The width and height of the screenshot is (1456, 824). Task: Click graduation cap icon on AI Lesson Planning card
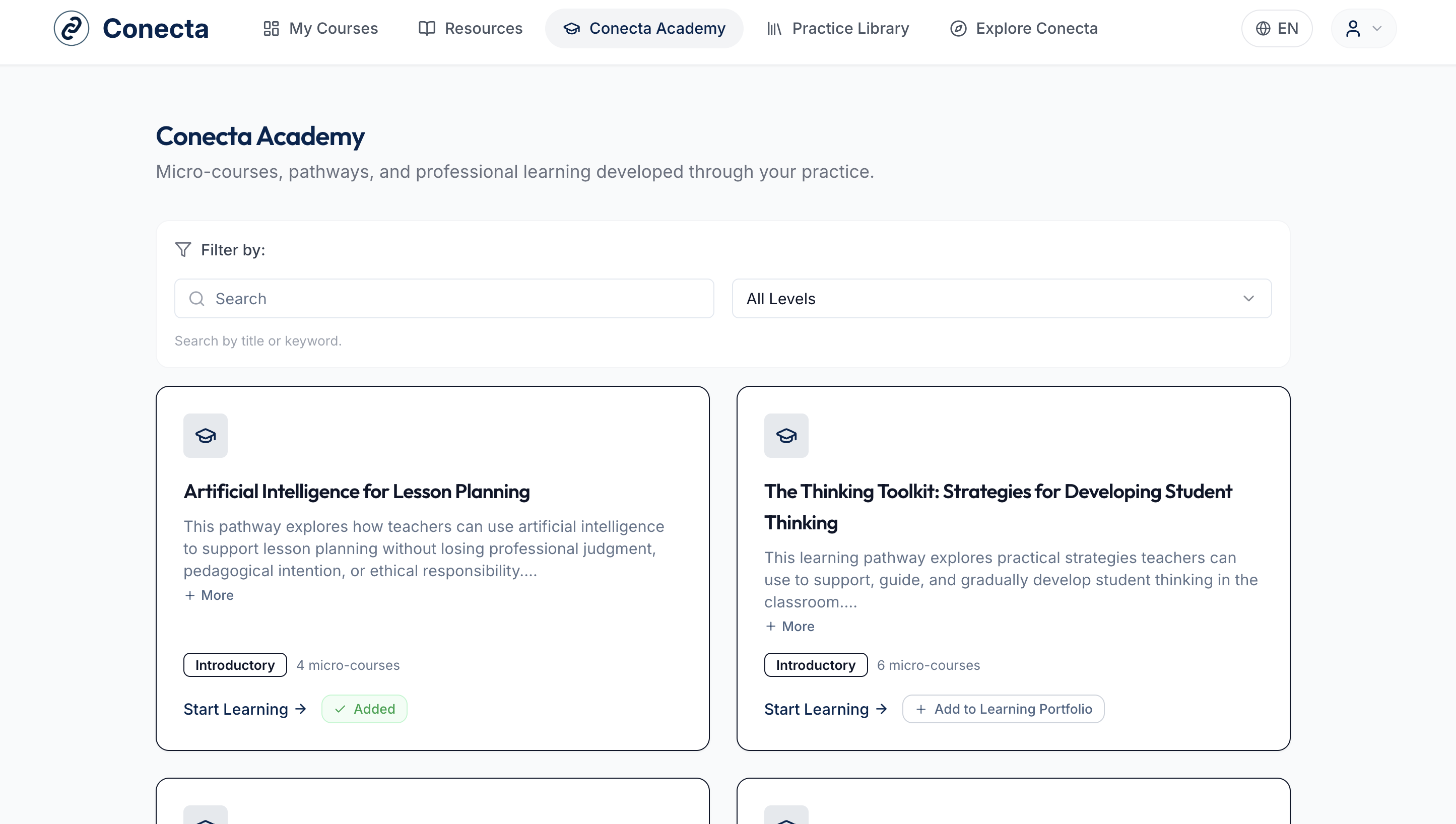pos(206,435)
